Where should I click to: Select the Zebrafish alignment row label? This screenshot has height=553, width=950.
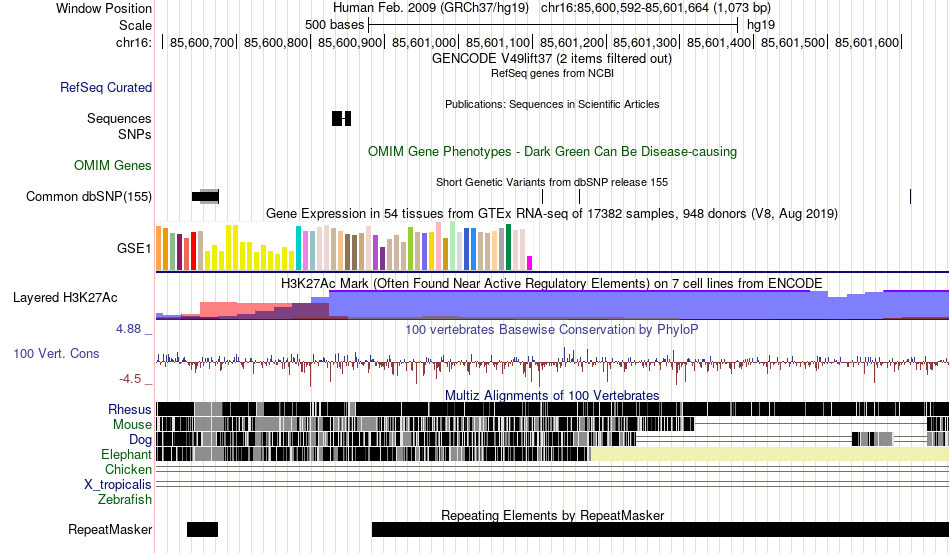(x=125, y=500)
